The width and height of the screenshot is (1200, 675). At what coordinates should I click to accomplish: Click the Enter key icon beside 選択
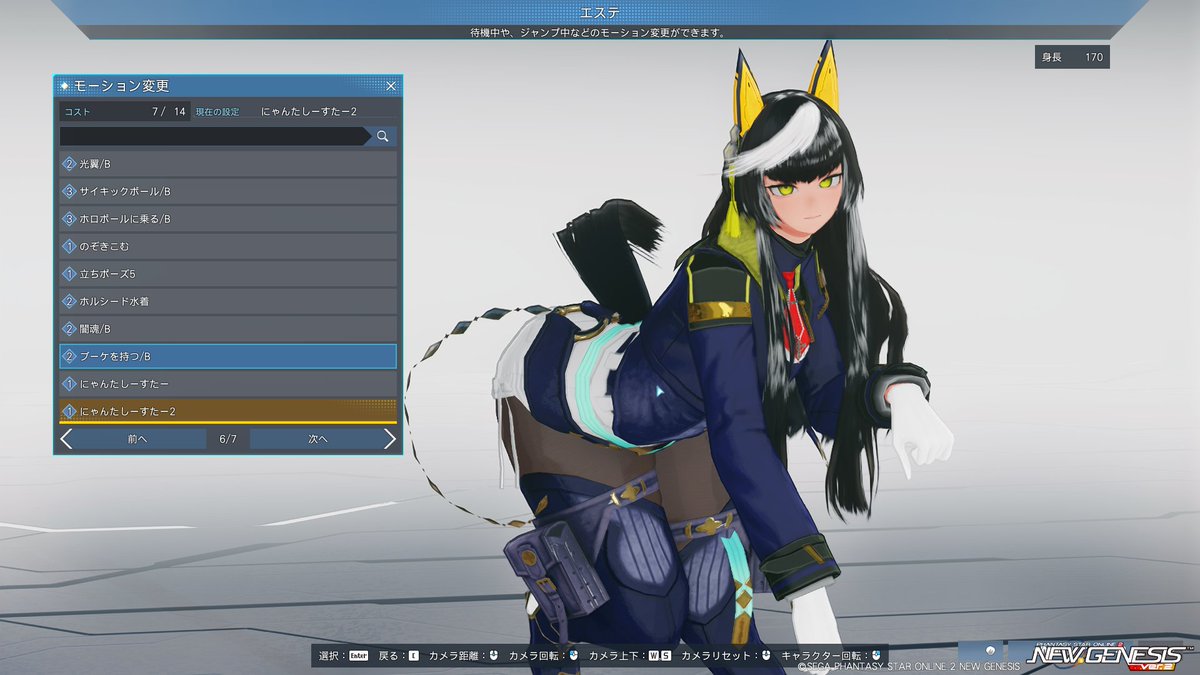click(x=358, y=656)
